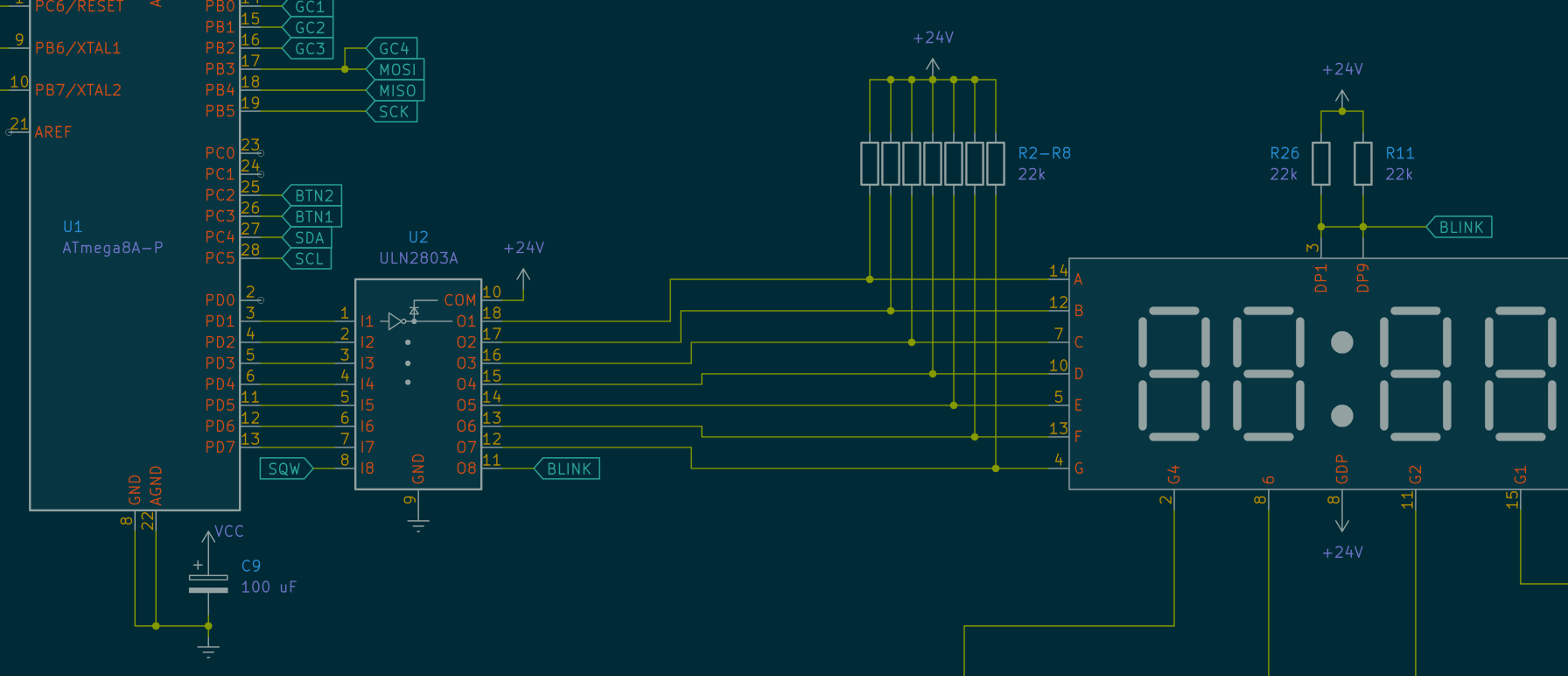Viewport: 1568px width, 676px height.
Task: Click the 100 uF capacitor value
Action: 269,587
